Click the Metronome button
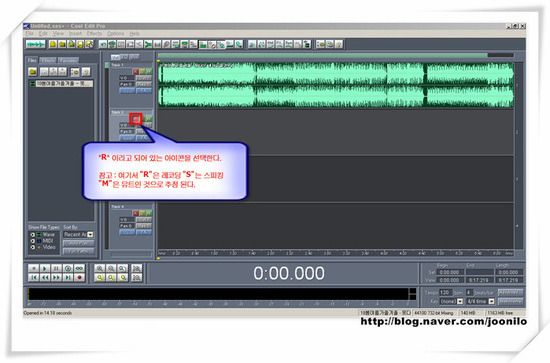The height and width of the screenshot is (363, 550). [x=510, y=301]
